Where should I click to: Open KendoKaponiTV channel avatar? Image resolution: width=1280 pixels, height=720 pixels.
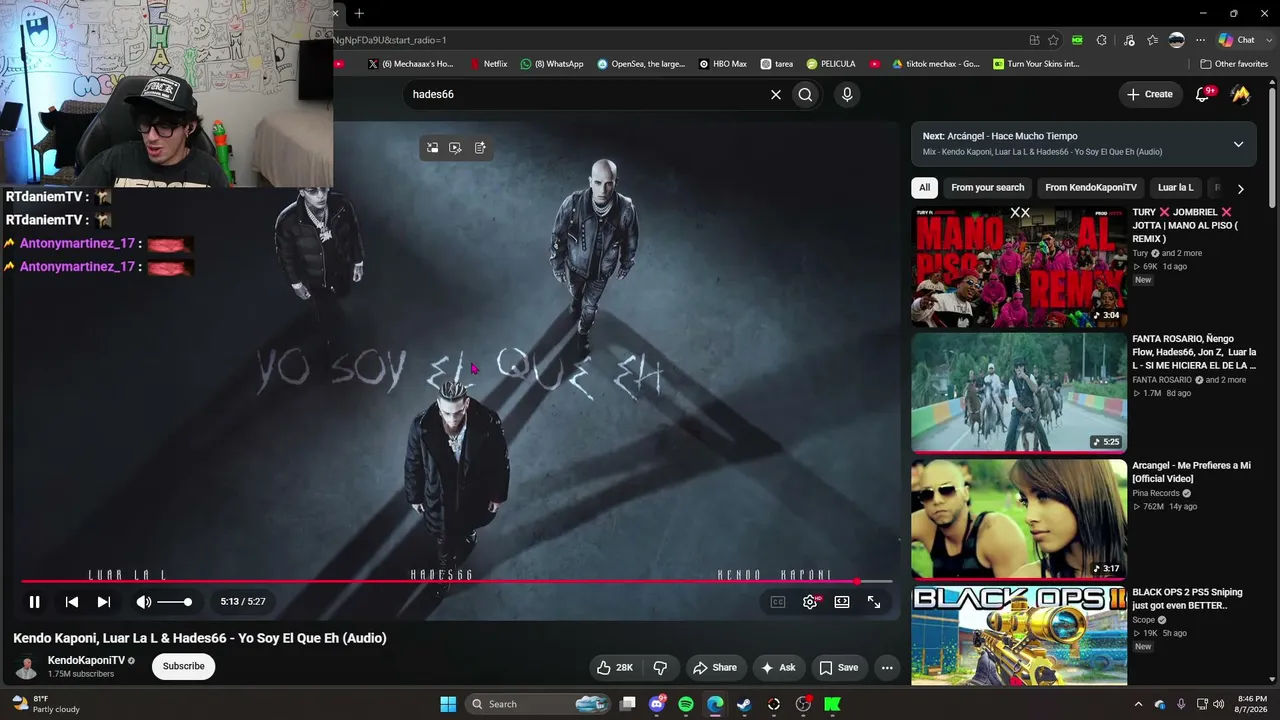[x=27, y=667]
